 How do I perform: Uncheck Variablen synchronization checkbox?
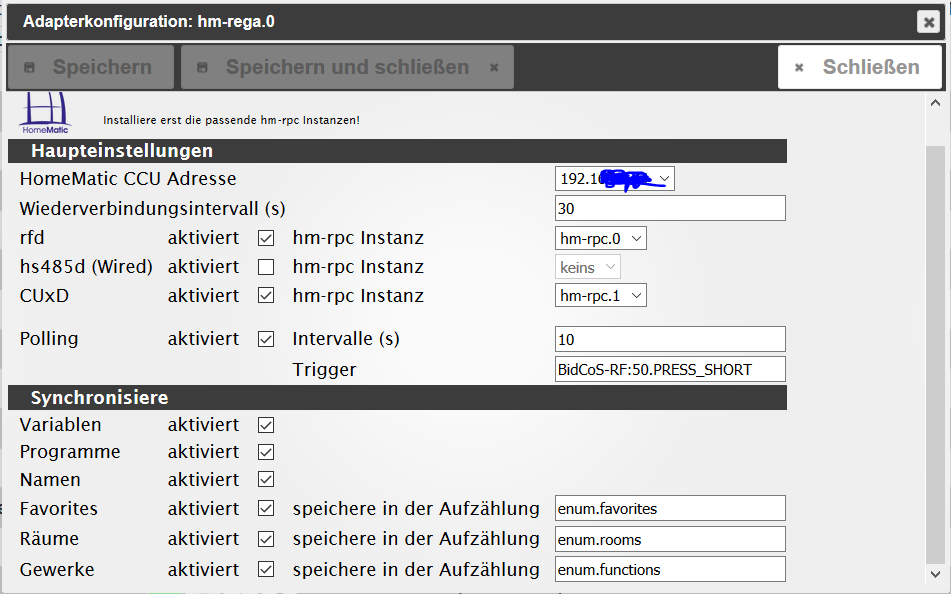click(266, 425)
